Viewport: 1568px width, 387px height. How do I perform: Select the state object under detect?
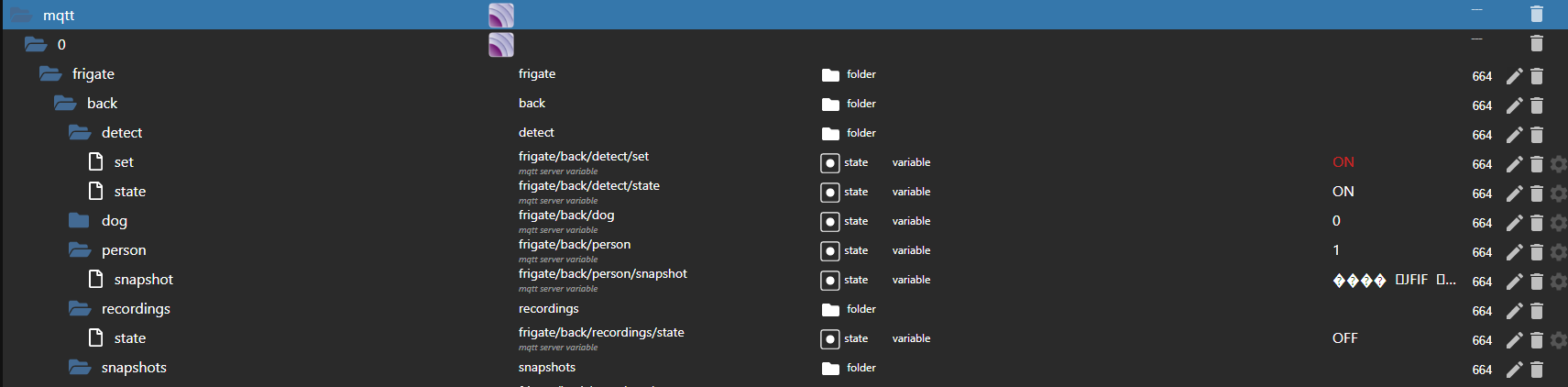(130, 192)
